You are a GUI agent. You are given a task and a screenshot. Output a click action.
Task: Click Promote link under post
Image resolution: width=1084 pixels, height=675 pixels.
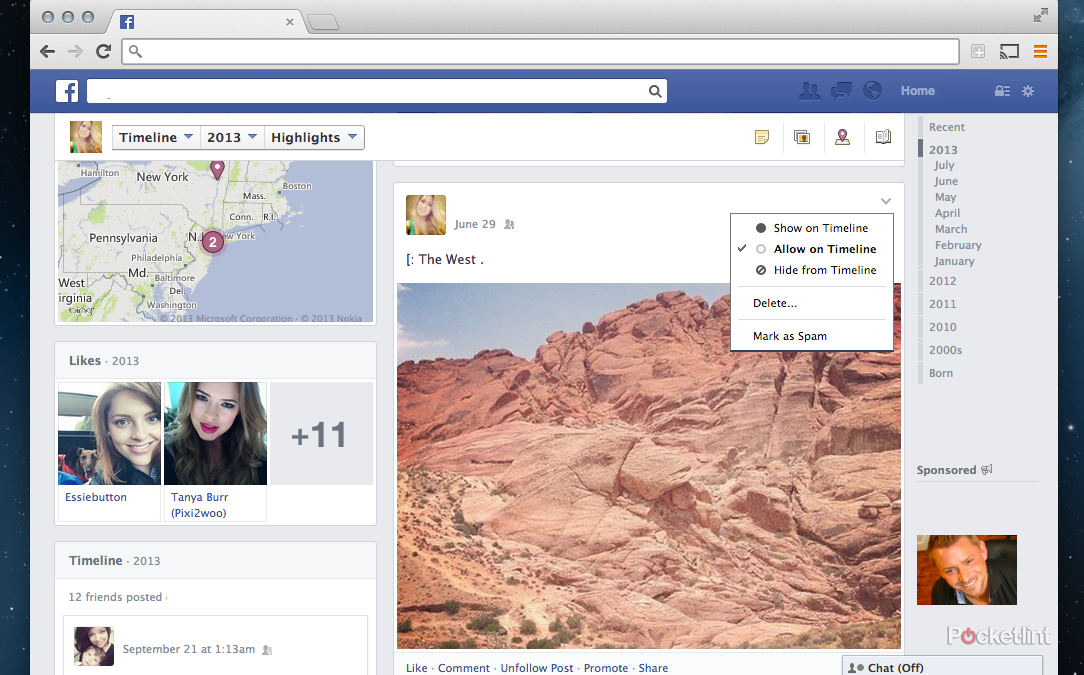(606, 667)
